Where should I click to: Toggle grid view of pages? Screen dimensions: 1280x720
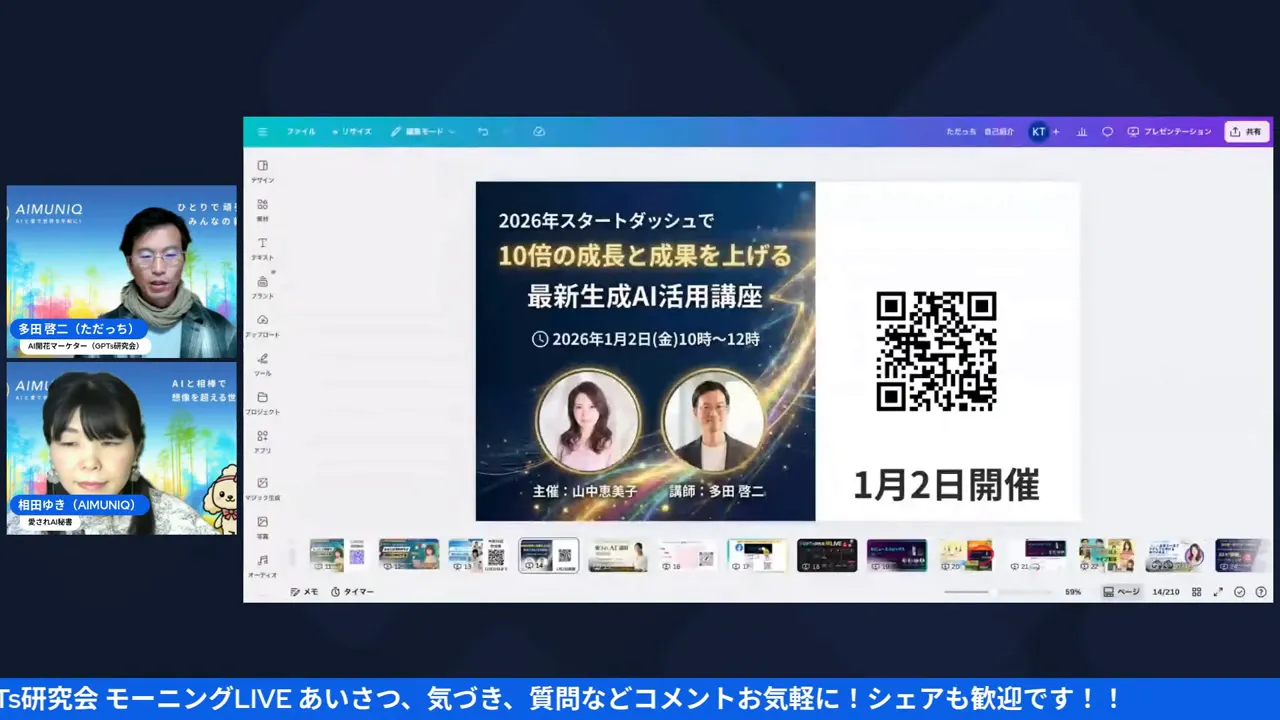[x=1196, y=591]
